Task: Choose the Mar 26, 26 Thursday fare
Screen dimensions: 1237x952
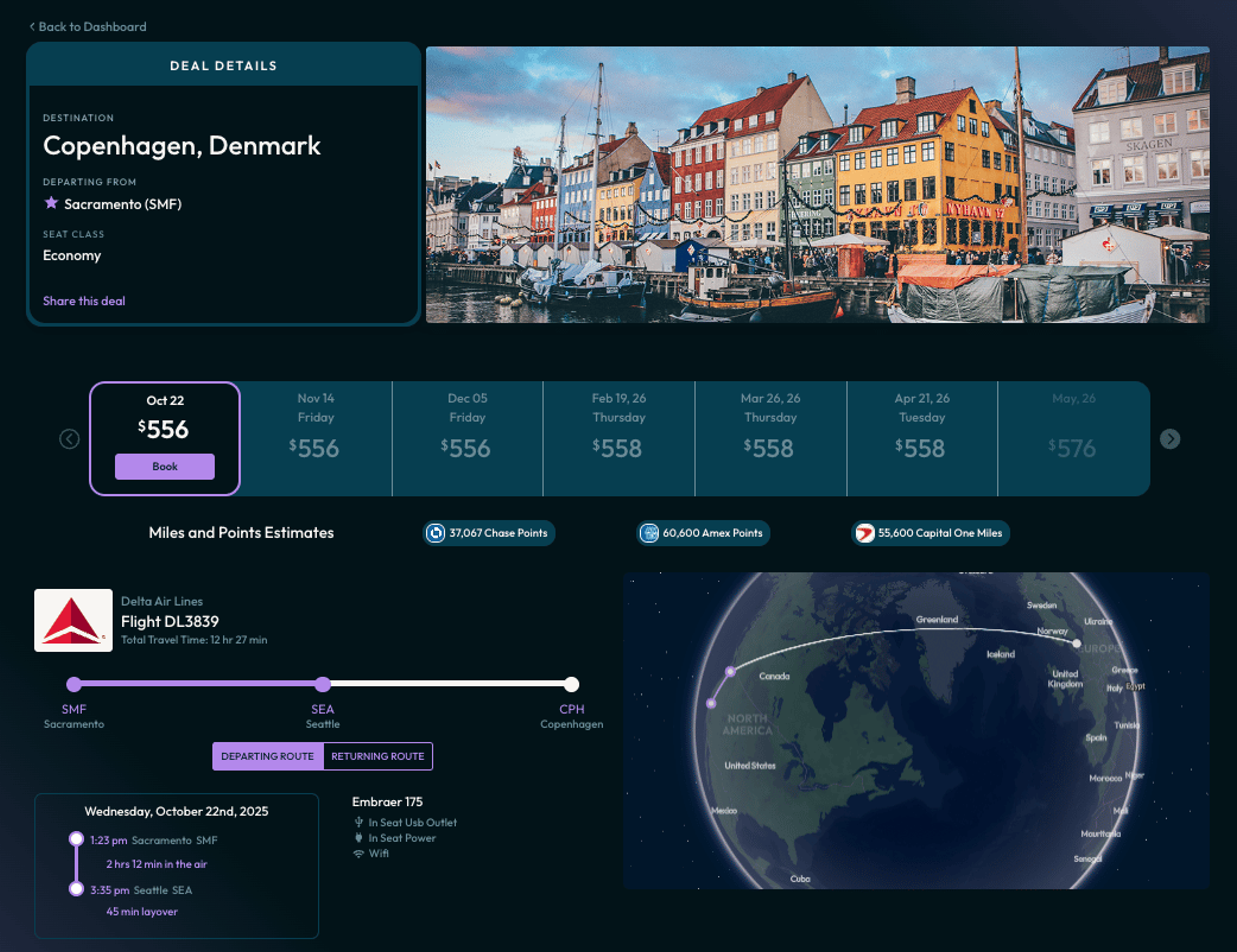Action: pos(770,439)
